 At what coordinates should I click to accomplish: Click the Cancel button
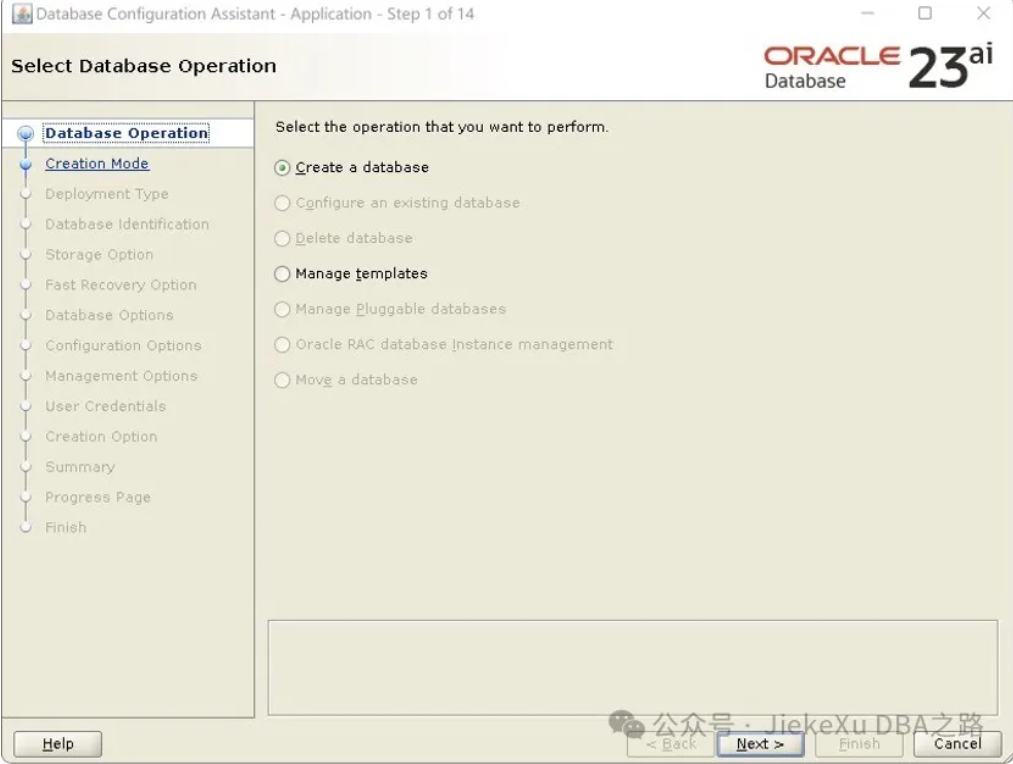(957, 744)
